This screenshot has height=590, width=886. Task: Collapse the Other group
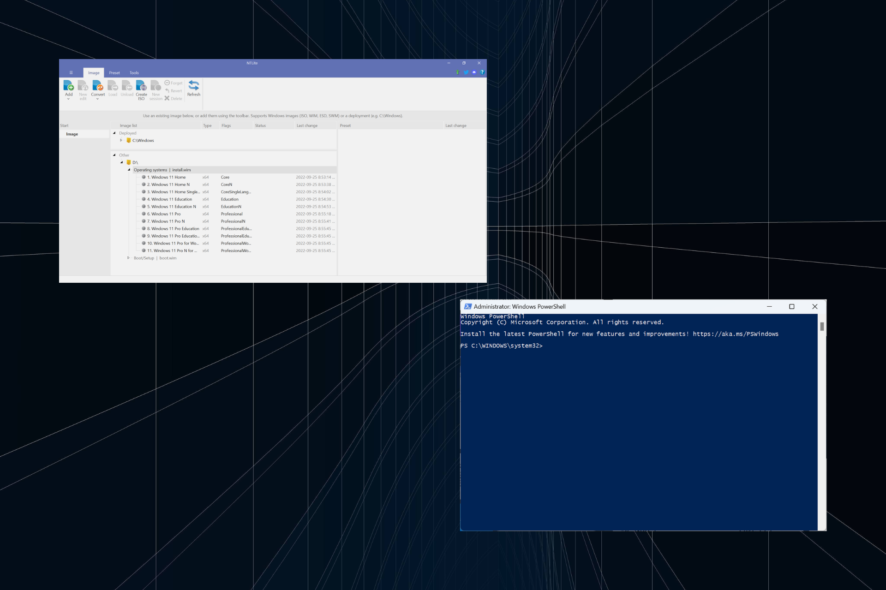114,155
